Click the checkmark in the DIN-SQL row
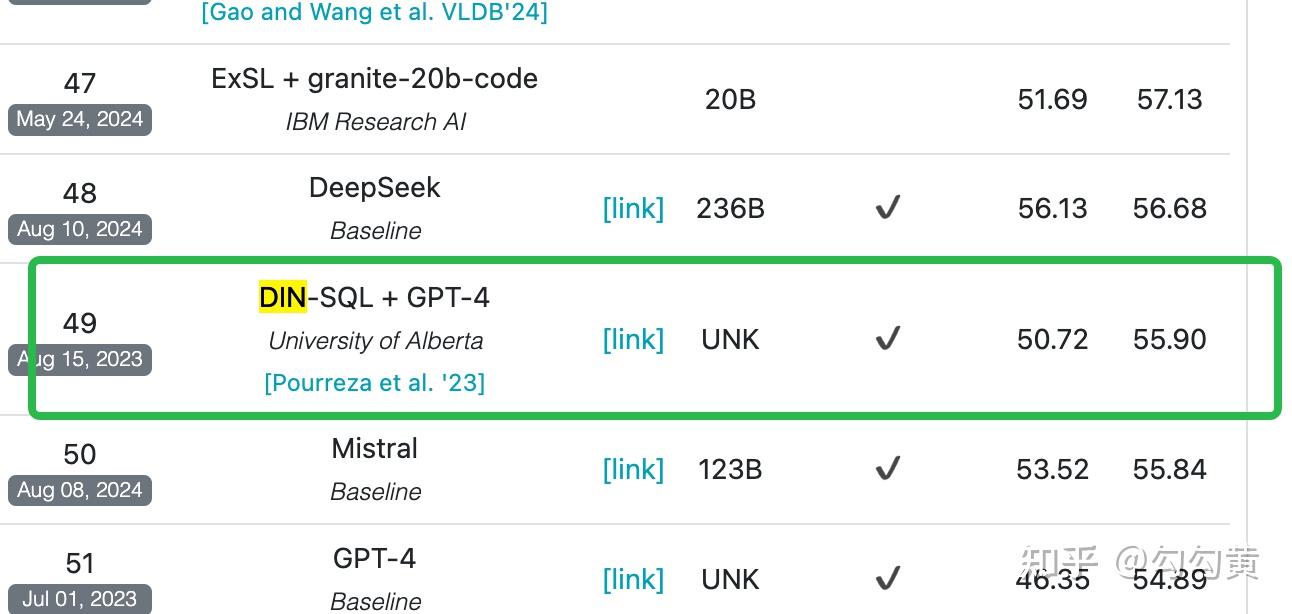Screen dimensions: 1292x614 887,339
